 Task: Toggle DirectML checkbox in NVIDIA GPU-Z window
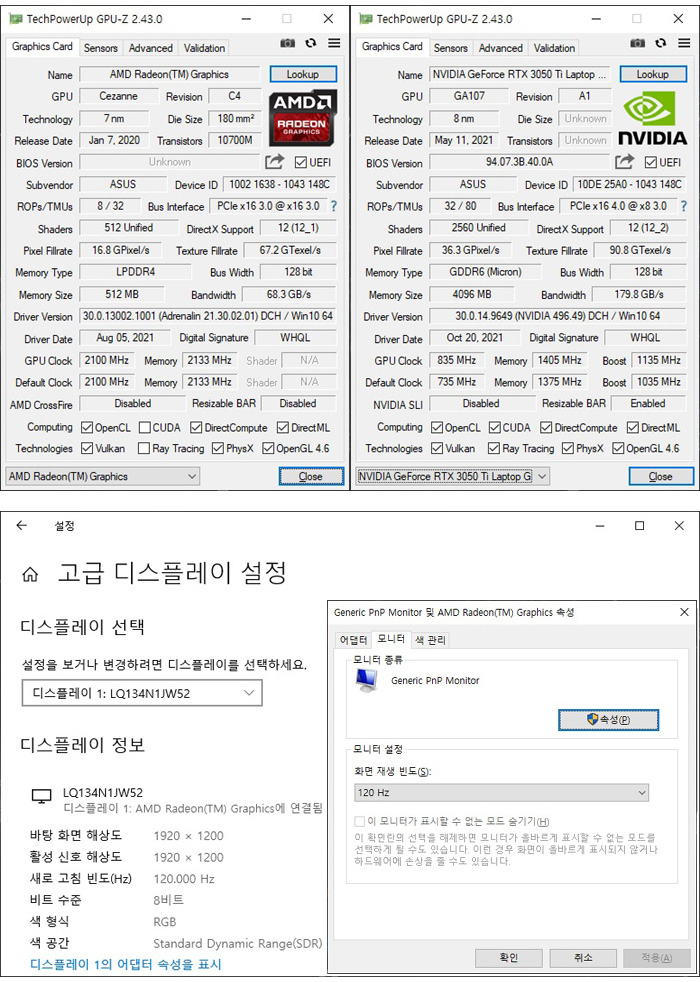(x=632, y=428)
